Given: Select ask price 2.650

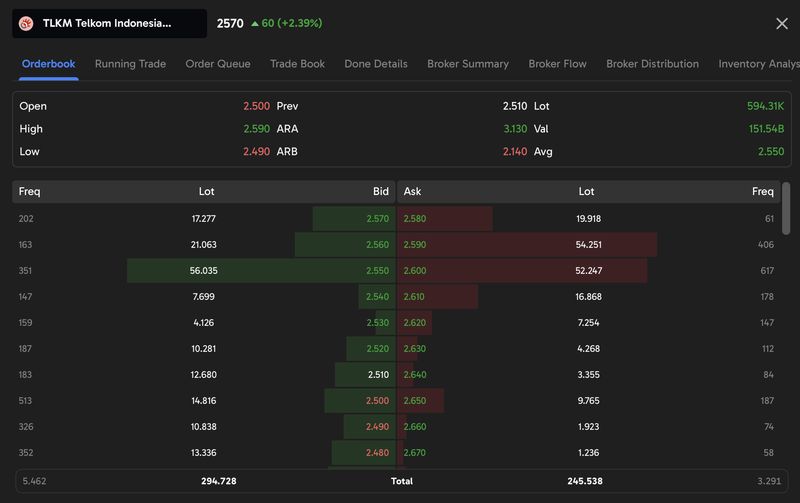Looking at the screenshot, I should (415, 400).
